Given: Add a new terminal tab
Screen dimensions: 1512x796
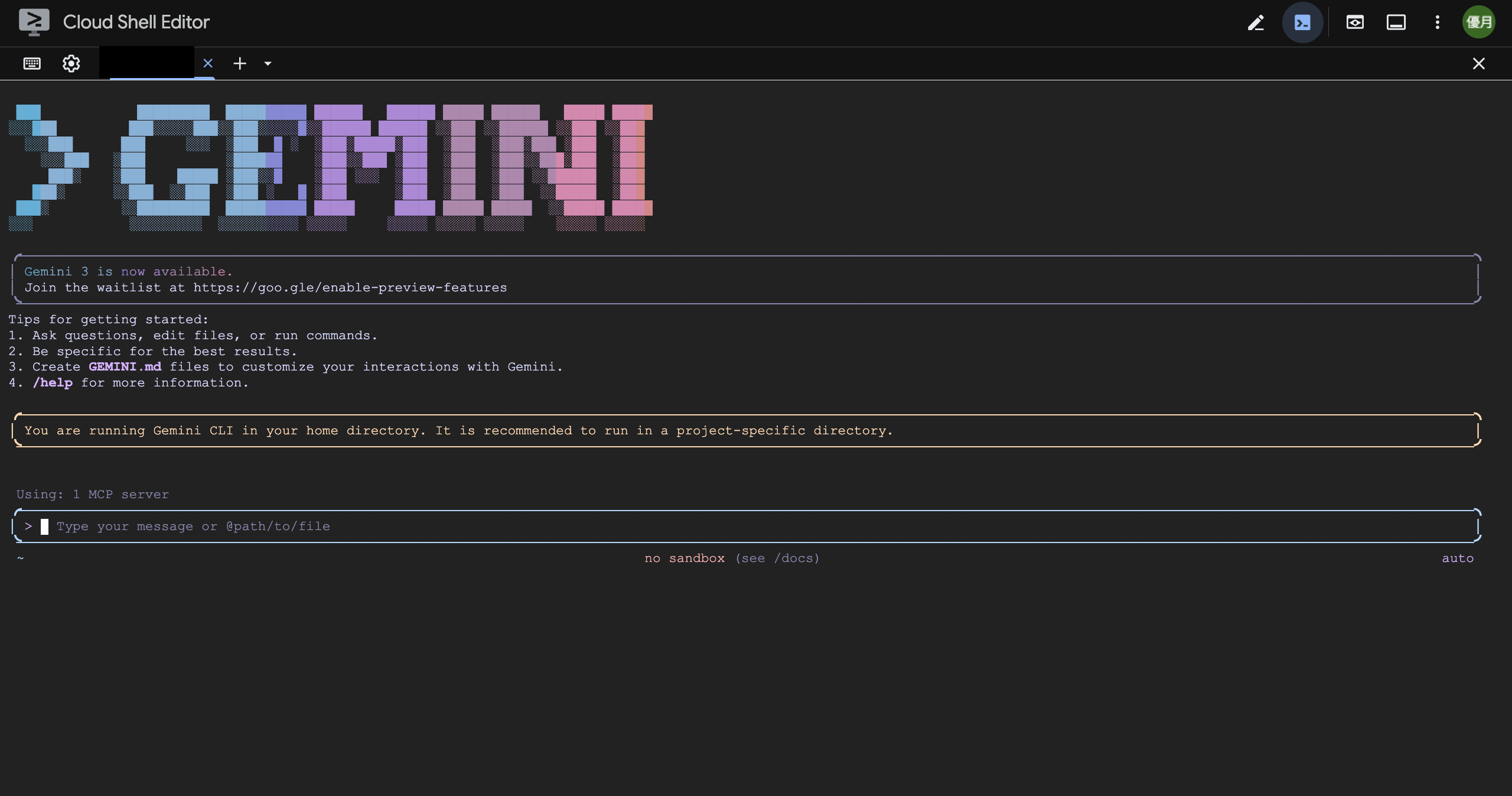Looking at the screenshot, I should coord(240,63).
